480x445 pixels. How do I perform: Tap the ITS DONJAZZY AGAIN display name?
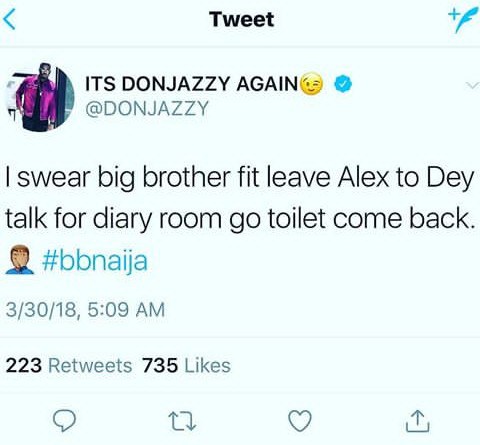tap(191, 84)
